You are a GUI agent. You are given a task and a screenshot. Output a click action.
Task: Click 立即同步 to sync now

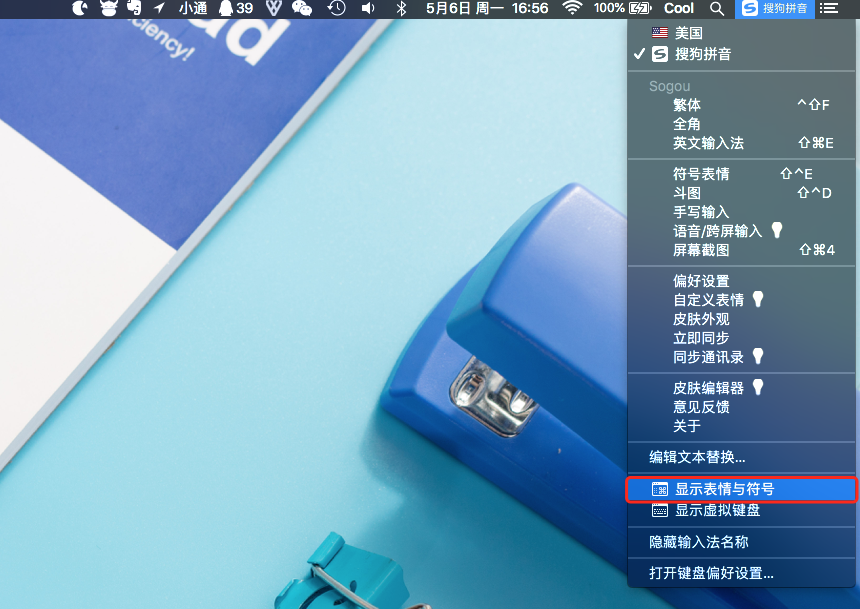(742, 338)
